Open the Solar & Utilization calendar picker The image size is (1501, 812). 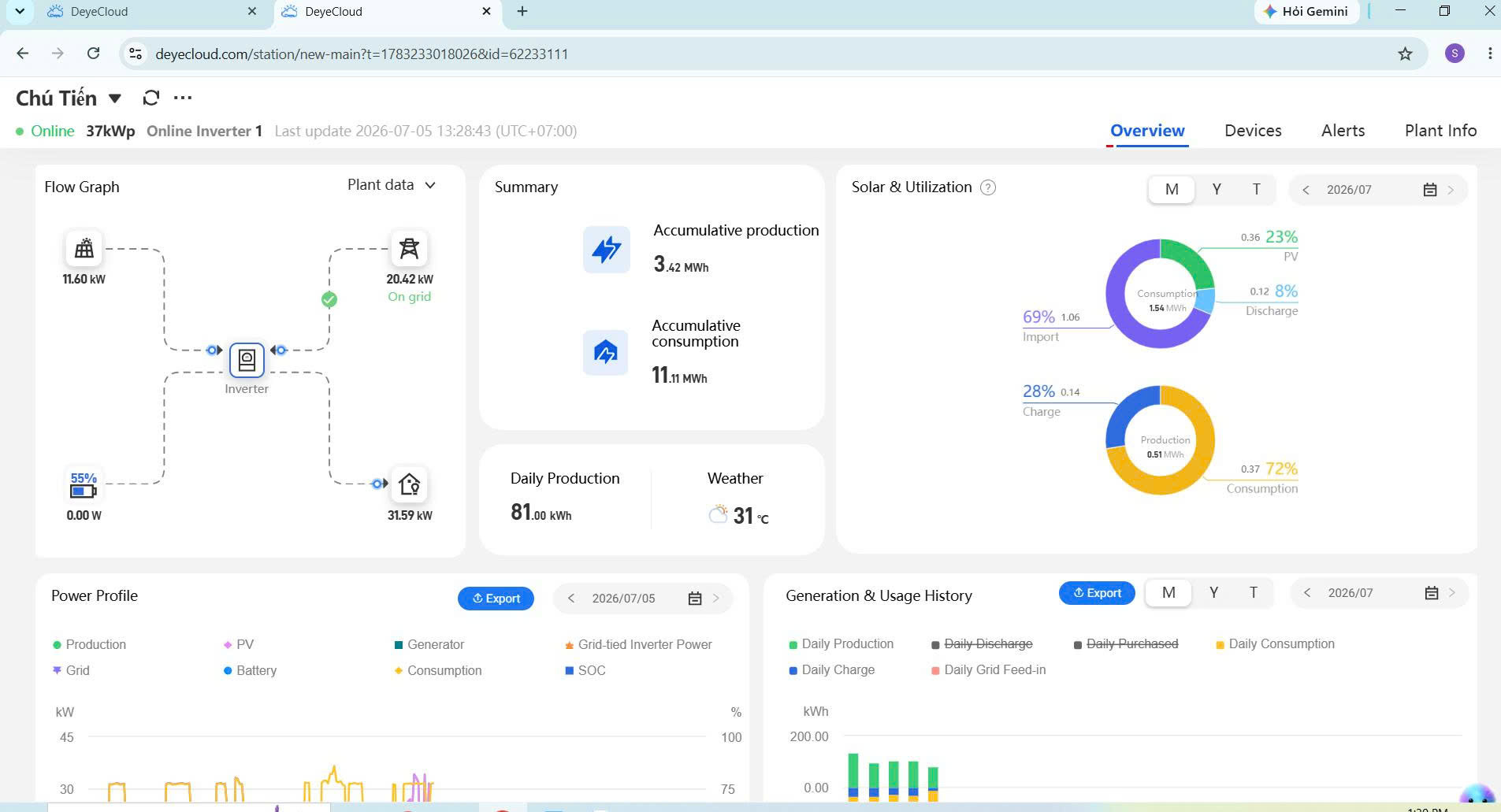(x=1430, y=190)
